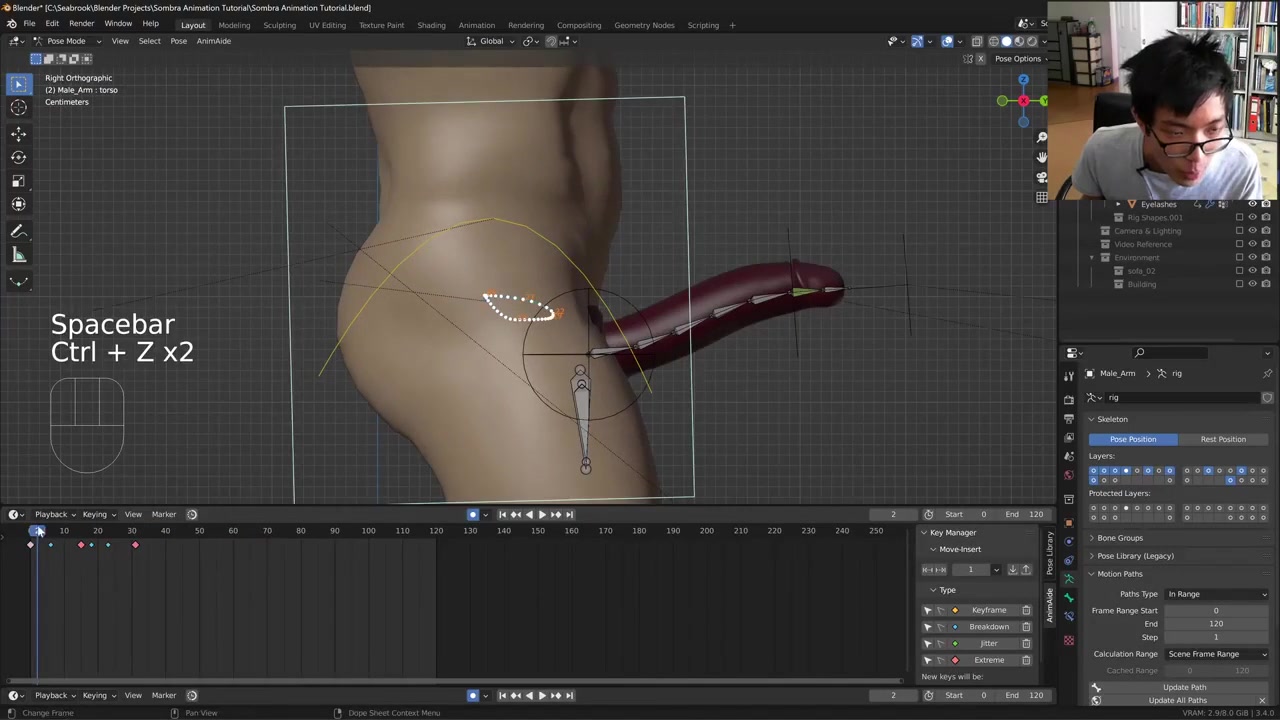This screenshot has width=1280, height=720.
Task: Click the Update Path button
Action: pos(1184,687)
